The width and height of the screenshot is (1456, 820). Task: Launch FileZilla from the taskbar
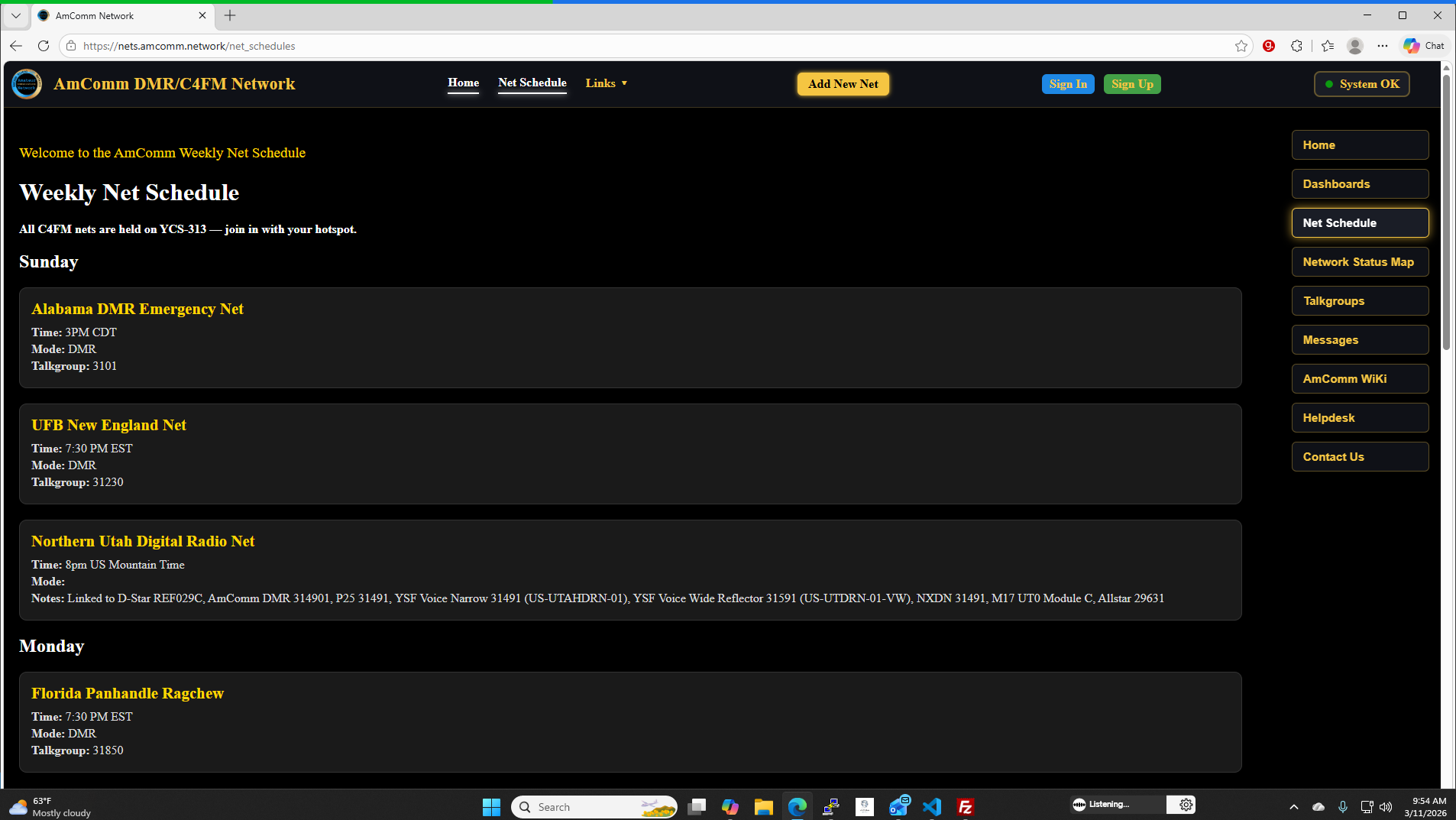point(966,807)
